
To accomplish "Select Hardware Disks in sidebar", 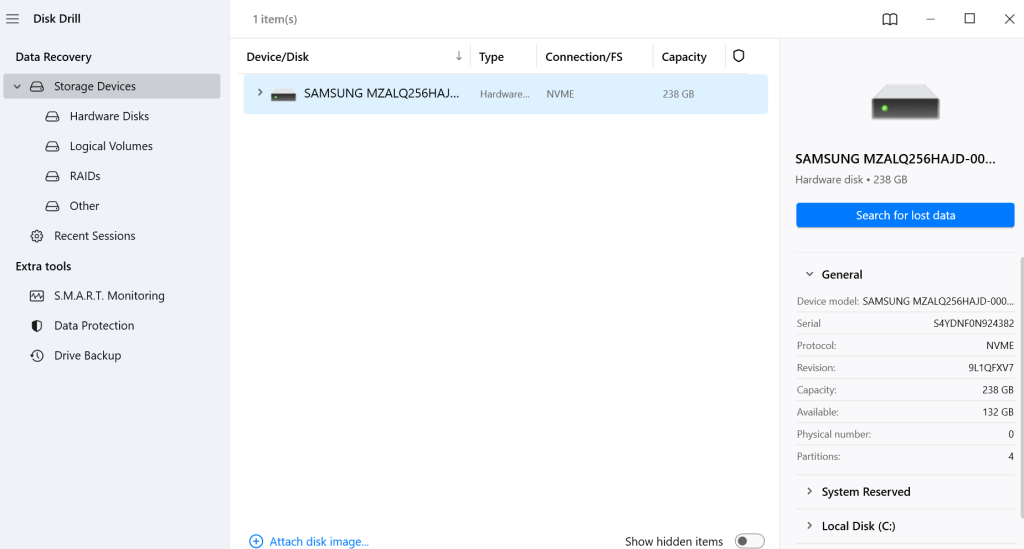I will 109,116.
